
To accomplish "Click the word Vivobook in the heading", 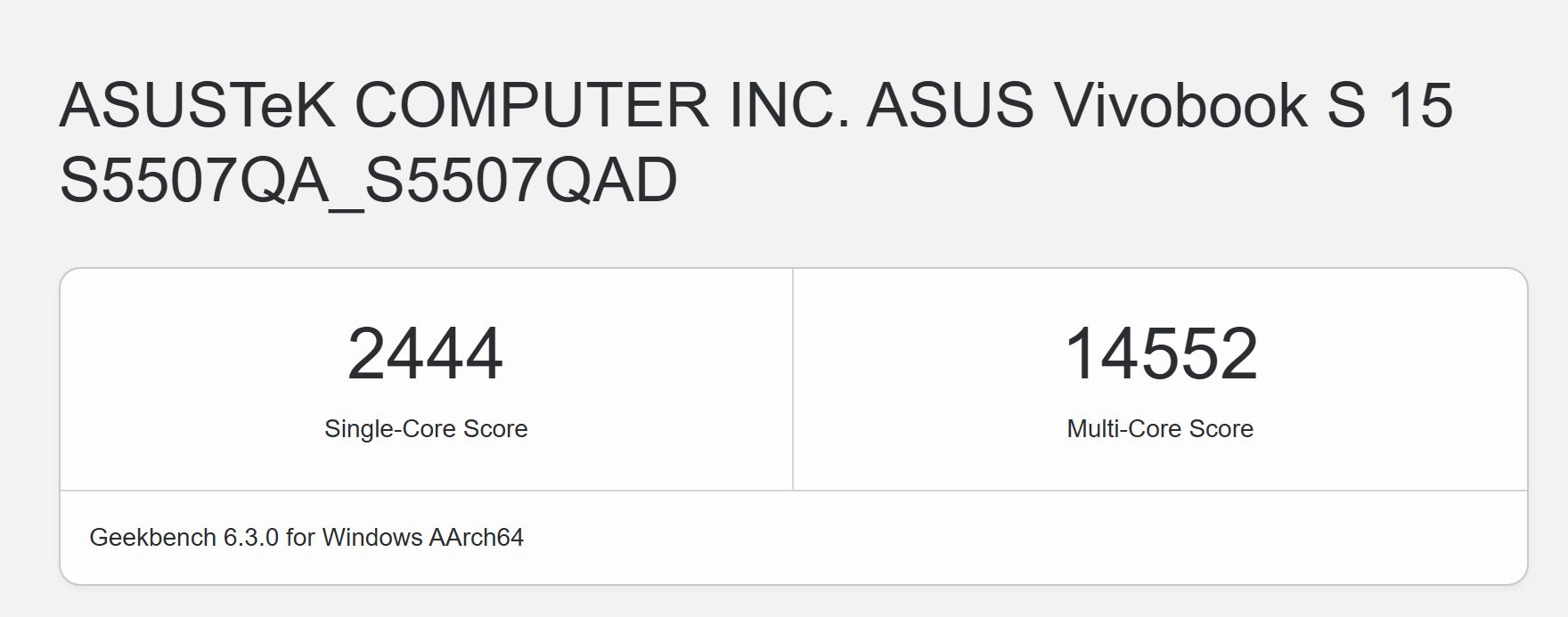I will tap(1180, 105).
